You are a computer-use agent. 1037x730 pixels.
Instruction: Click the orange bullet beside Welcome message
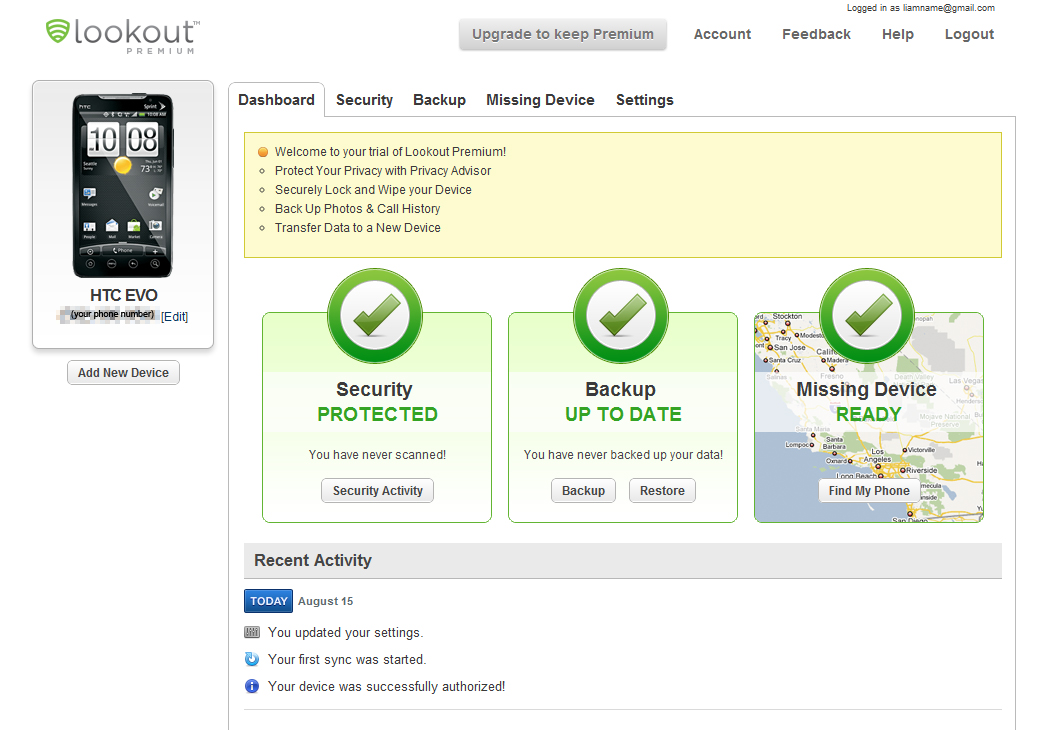[x=263, y=152]
